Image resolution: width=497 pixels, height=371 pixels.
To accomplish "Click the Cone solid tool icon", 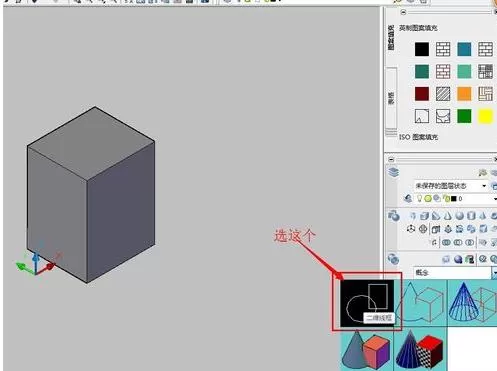I will [448, 216].
